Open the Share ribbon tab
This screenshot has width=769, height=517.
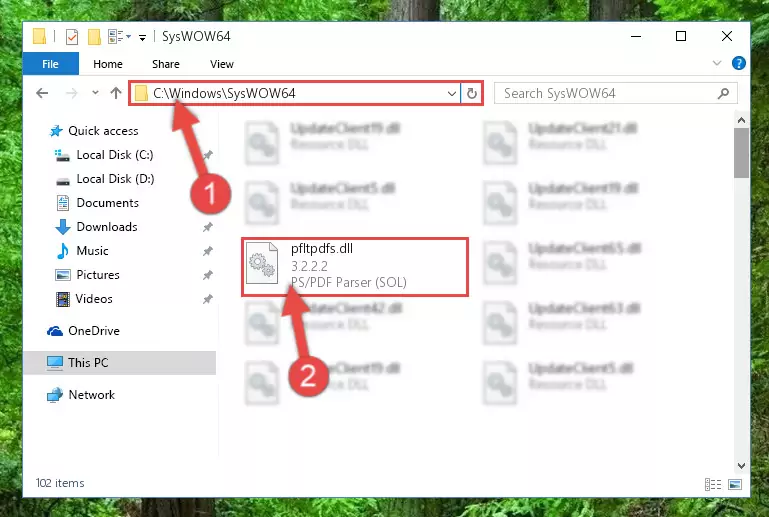(166, 64)
